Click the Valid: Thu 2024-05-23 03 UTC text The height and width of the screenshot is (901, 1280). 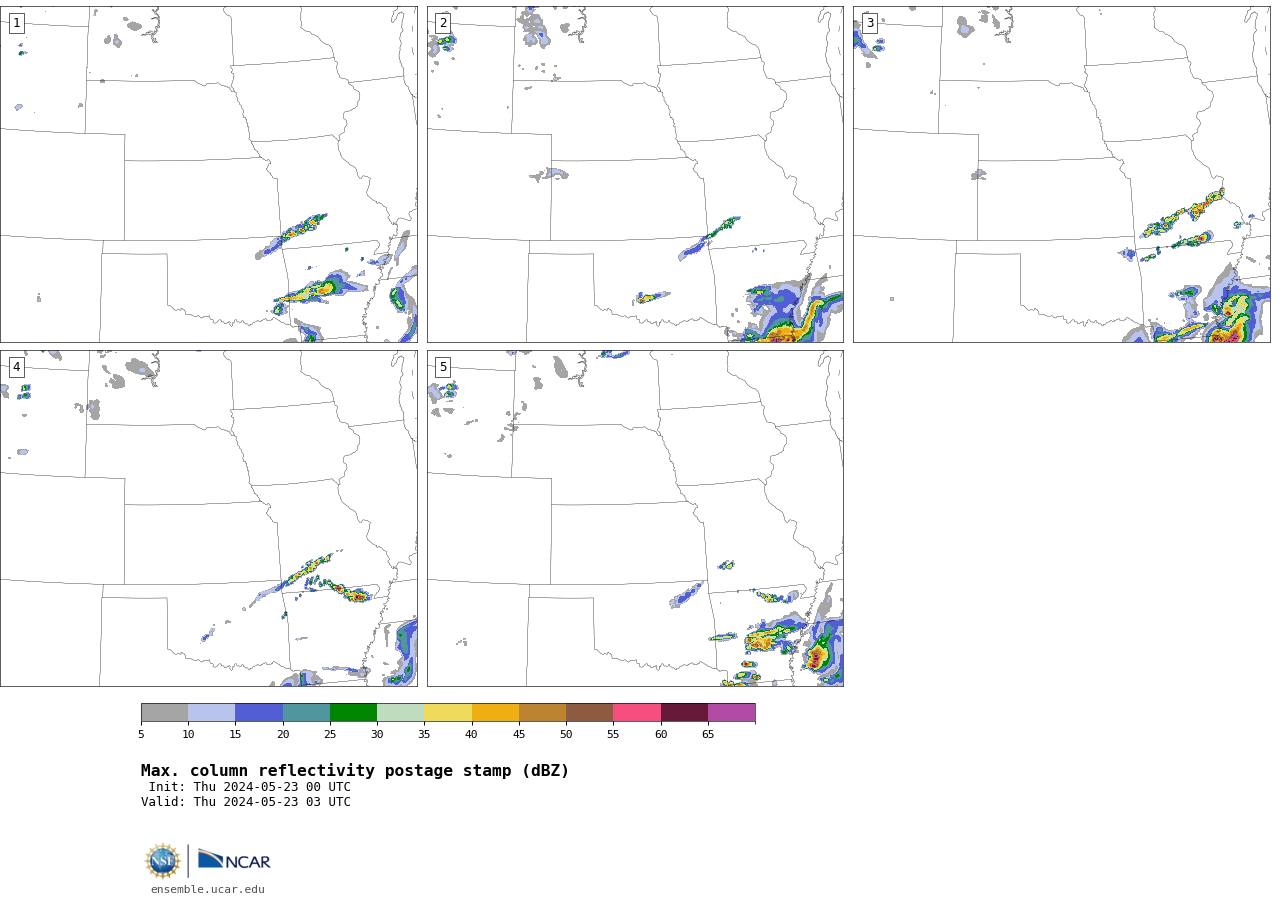tap(246, 802)
